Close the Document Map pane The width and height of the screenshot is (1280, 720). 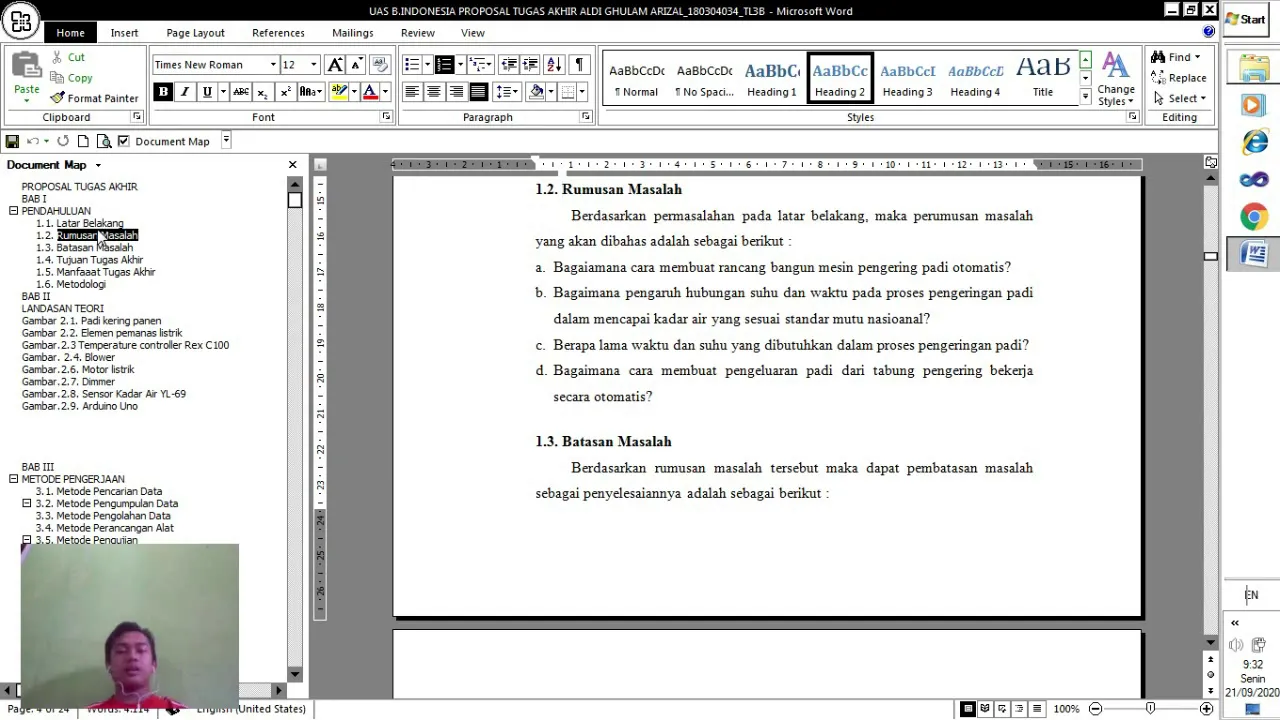tap(292, 165)
